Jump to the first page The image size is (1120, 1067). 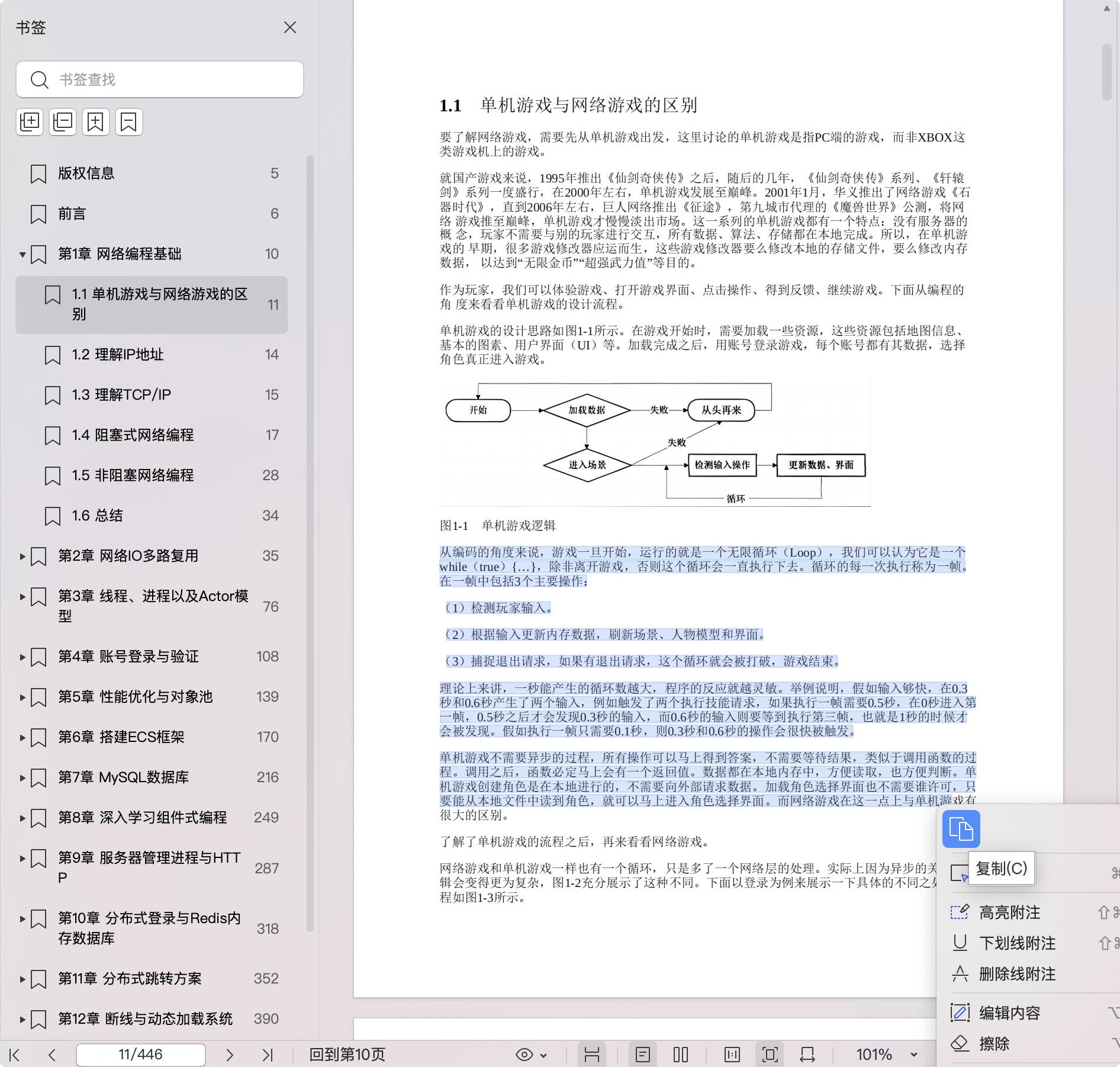(15, 1055)
